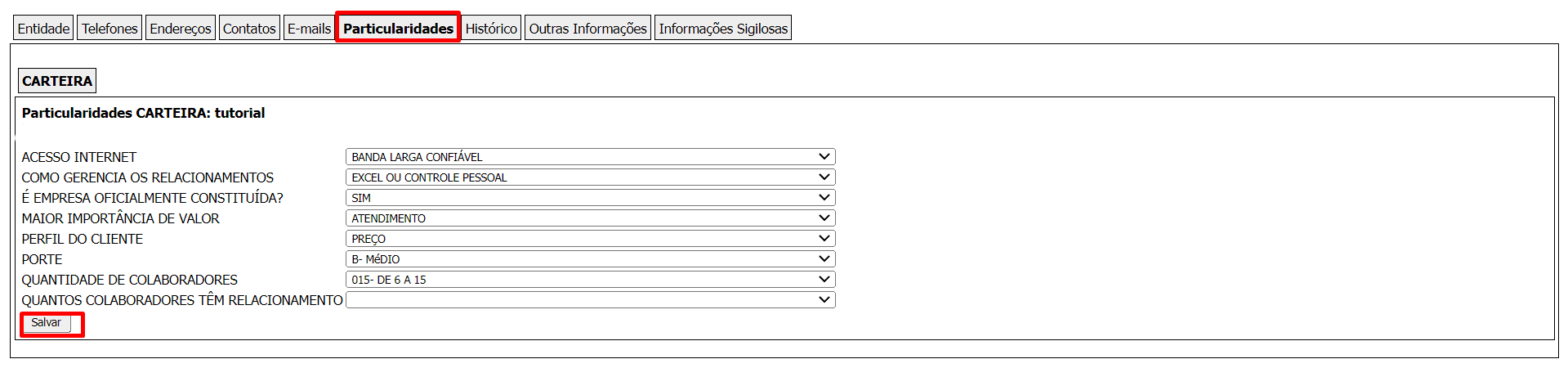The width and height of the screenshot is (1568, 377).
Task: Open the Outras Informações tab
Action: pos(587,29)
